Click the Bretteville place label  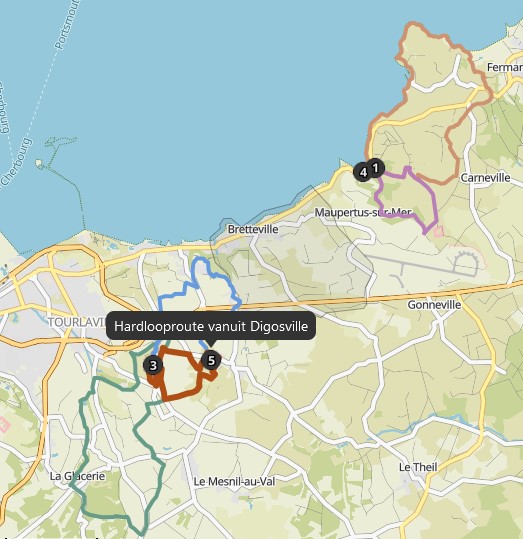tap(253, 229)
